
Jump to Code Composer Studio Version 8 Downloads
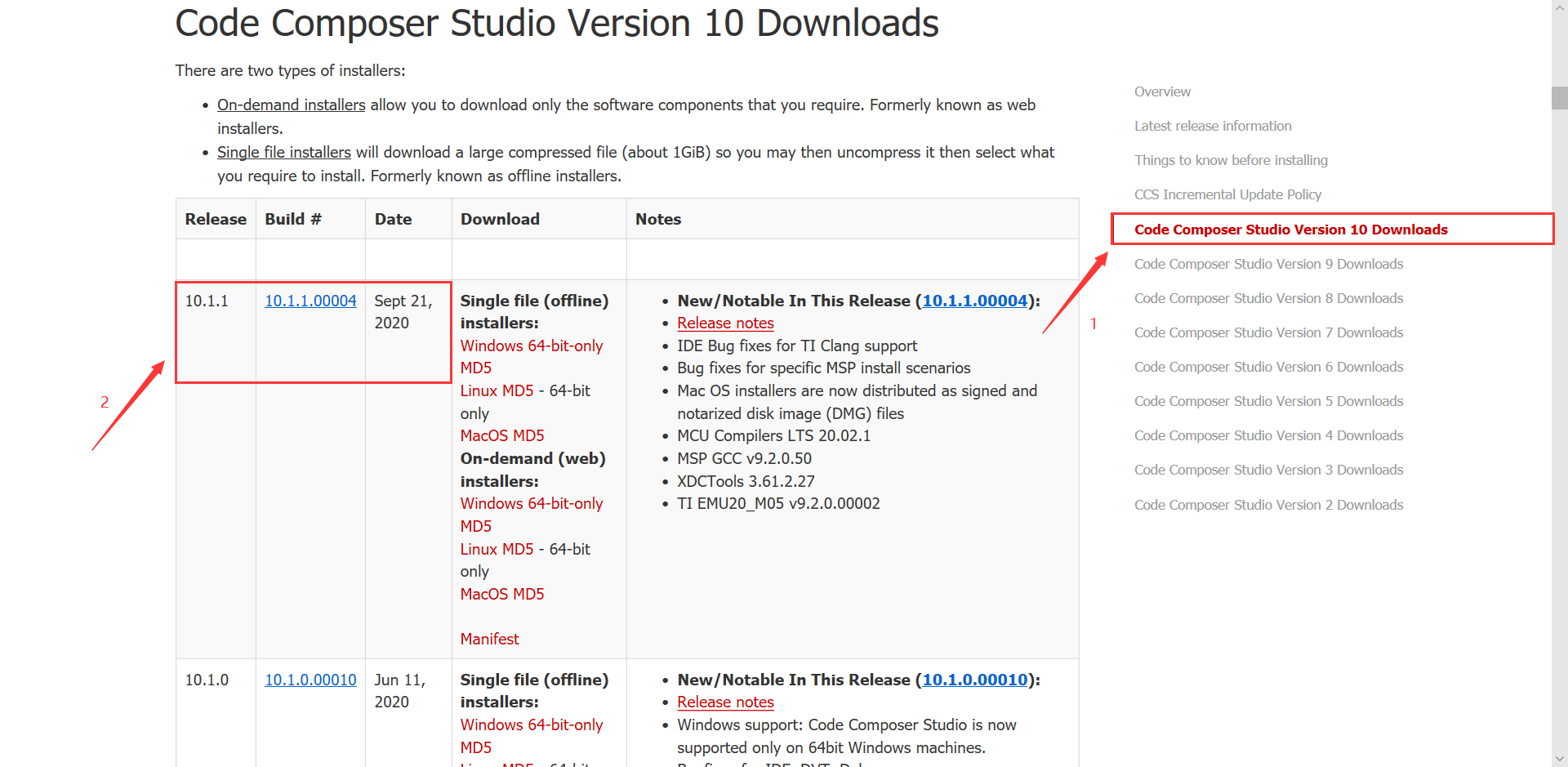(x=1268, y=298)
